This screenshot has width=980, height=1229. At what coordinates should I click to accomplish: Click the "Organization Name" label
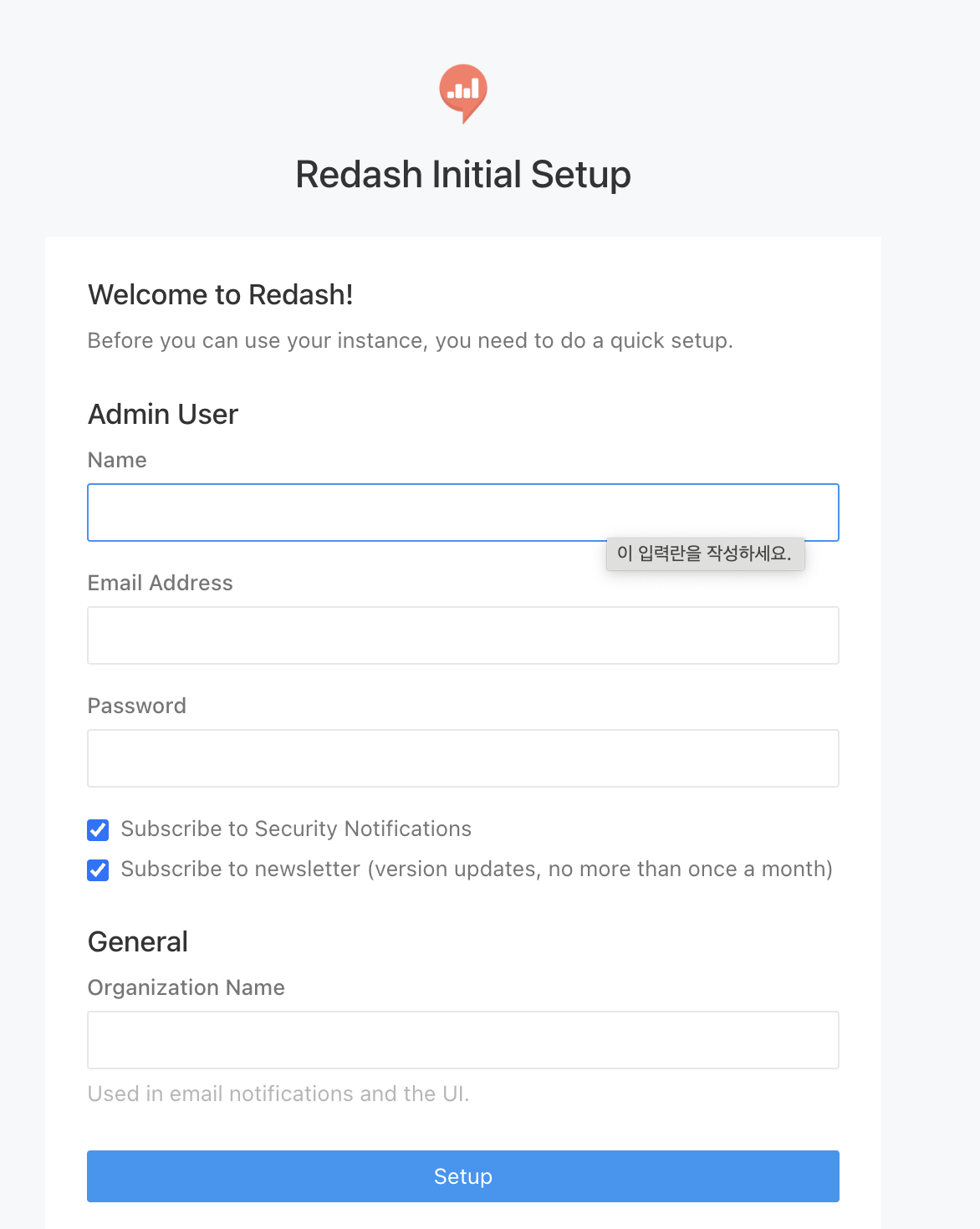coord(186,987)
